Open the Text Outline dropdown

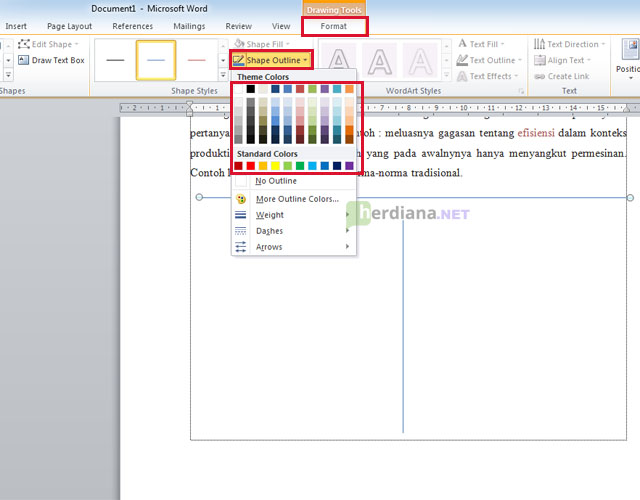489,60
